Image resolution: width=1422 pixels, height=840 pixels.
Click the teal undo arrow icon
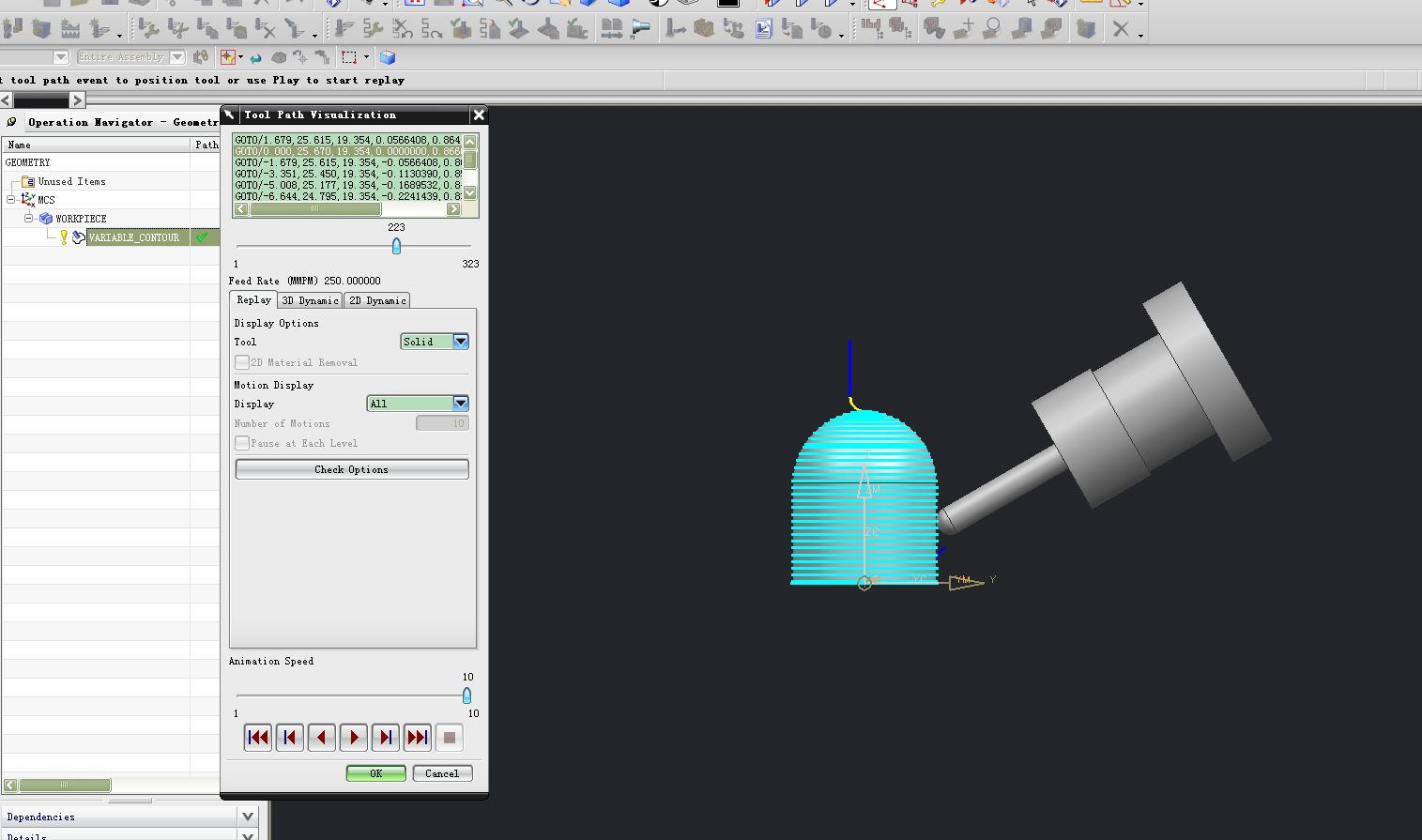point(255,57)
